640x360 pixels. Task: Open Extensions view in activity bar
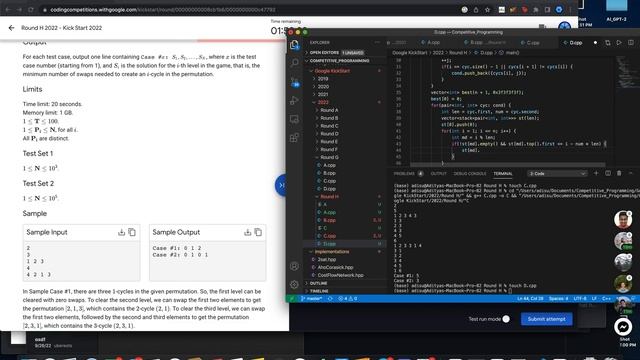(294, 138)
